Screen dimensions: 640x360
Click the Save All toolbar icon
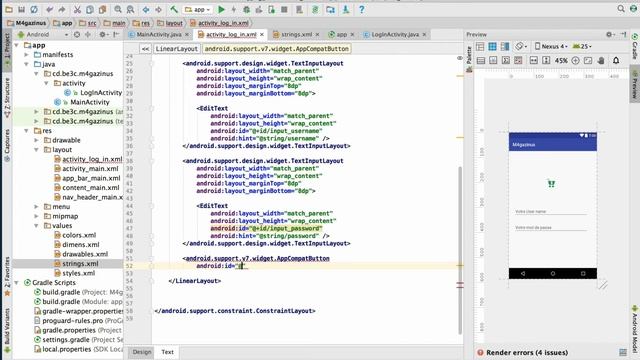pyautogui.click(x=21, y=9)
